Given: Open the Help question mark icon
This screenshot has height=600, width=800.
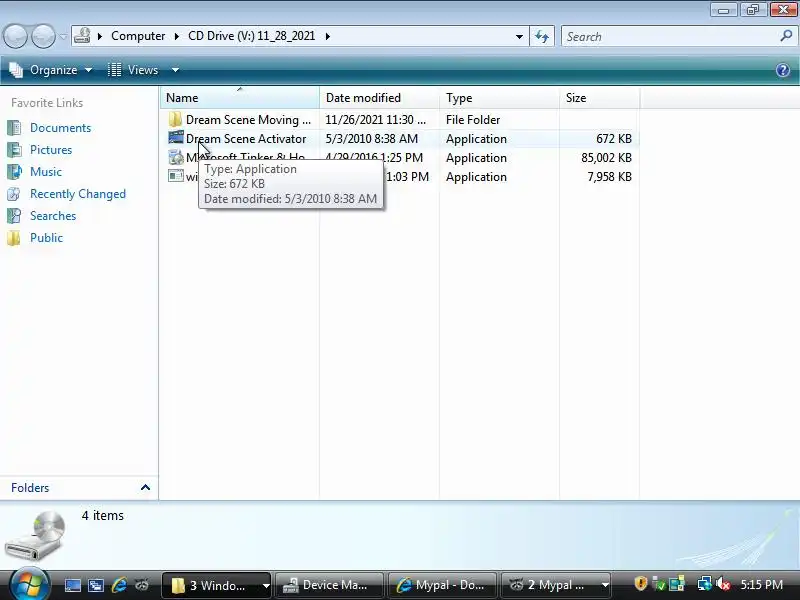Looking at the screenshot, I should [x=783, y=70].
